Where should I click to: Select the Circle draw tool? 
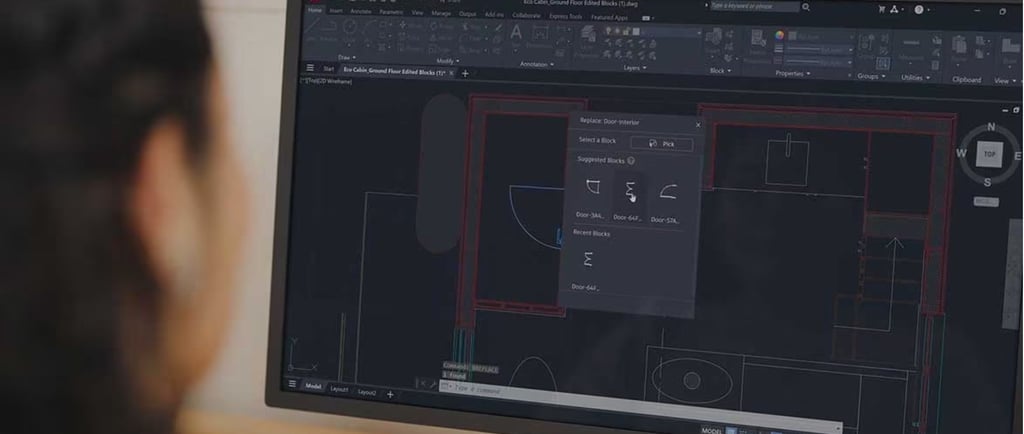(x=350, y=27)
